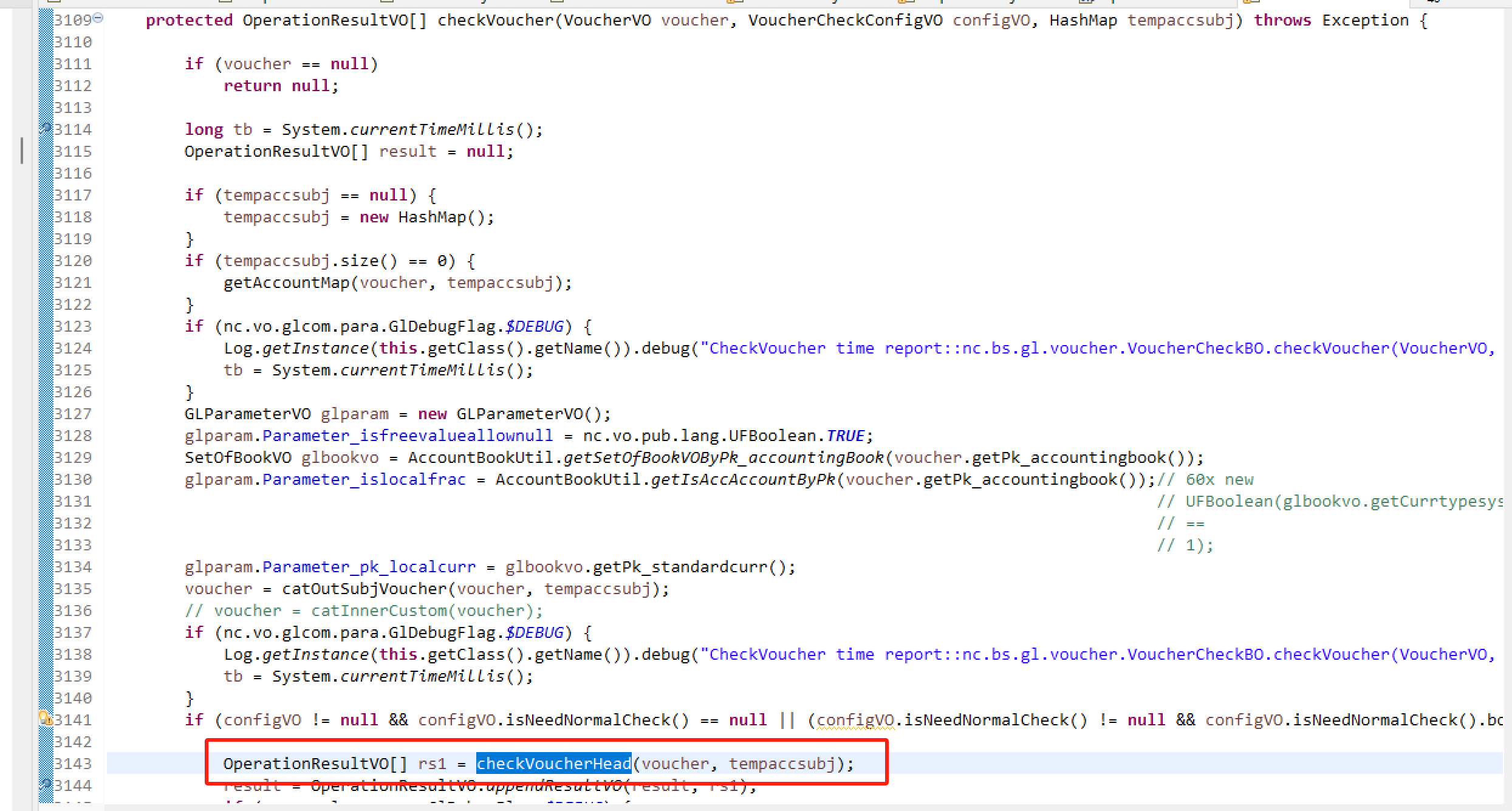Open the quick-fix lightbulb warning at line 3141
The height and width of the screenshot is (811, 1512).
(x=46, y=718)
